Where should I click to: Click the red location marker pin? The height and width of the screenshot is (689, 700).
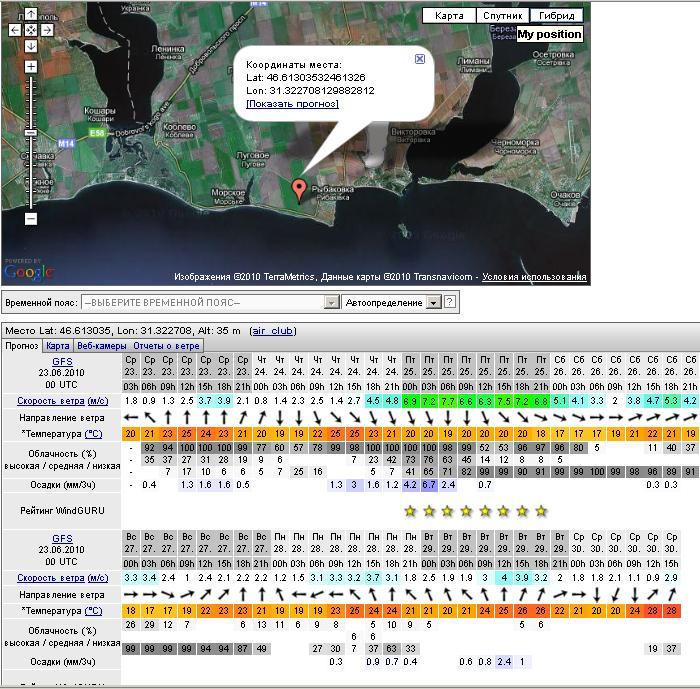pyautogui.click(x=298, y=190)
